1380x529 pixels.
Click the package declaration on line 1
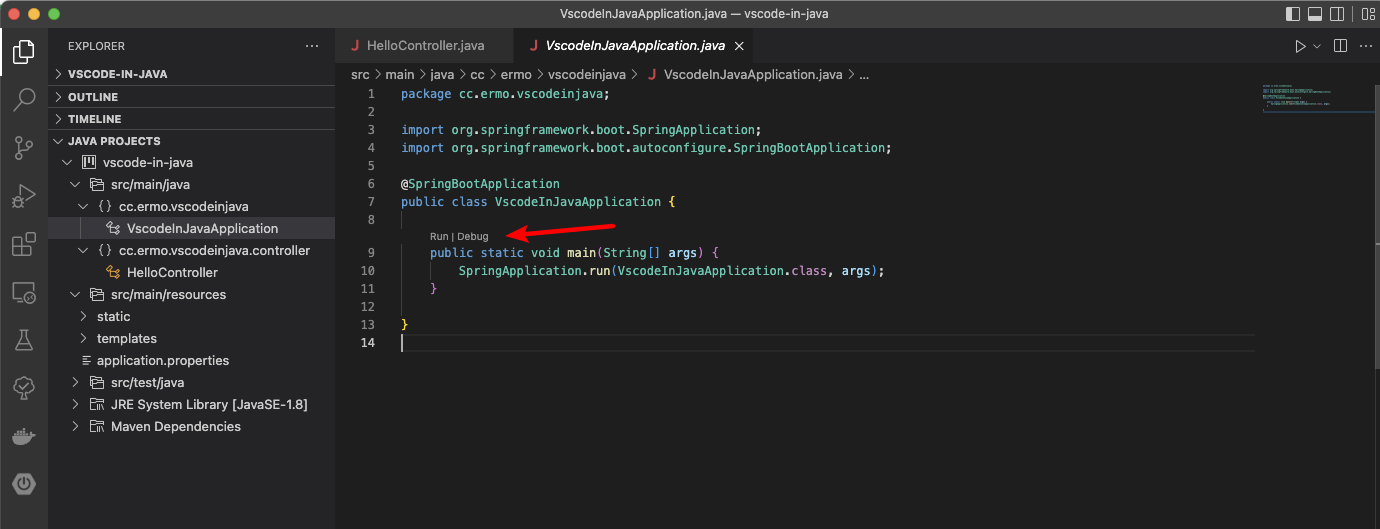(505, 94)
